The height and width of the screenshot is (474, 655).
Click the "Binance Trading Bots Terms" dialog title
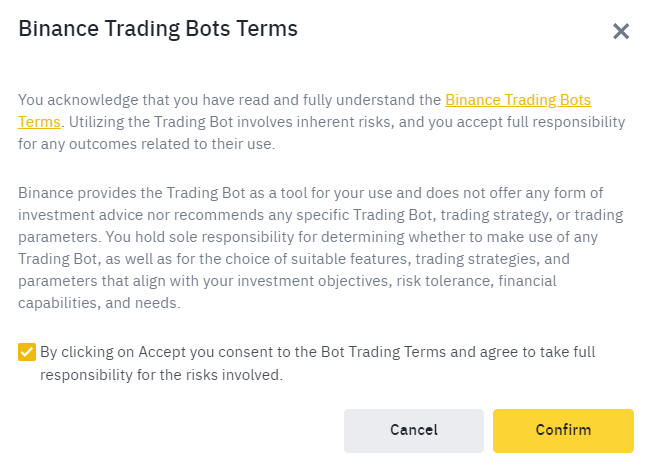[x=158, y=29]
